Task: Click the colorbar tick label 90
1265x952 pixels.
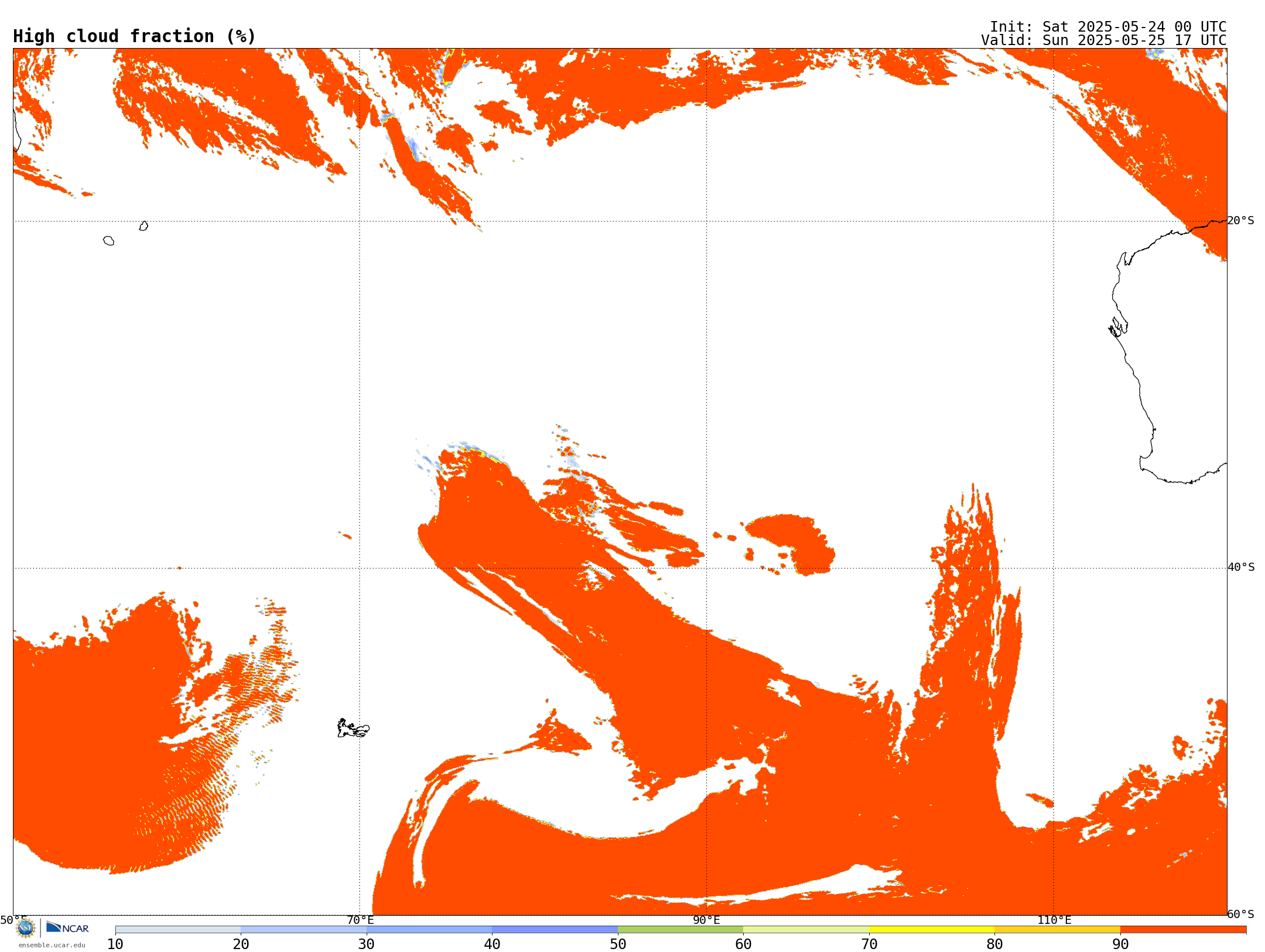Action: pos(1120,944)
